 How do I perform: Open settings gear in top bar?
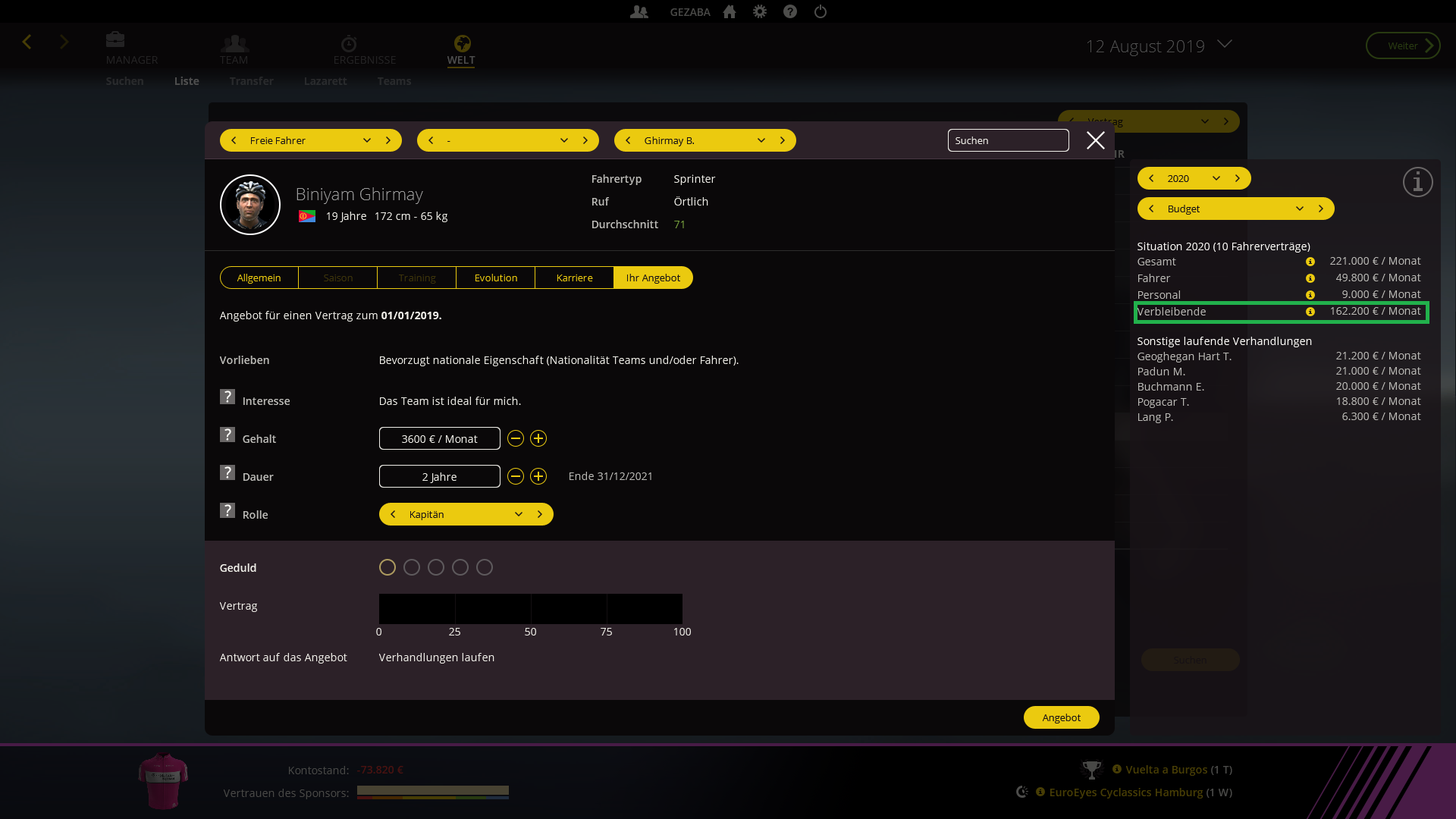(760, 11)
